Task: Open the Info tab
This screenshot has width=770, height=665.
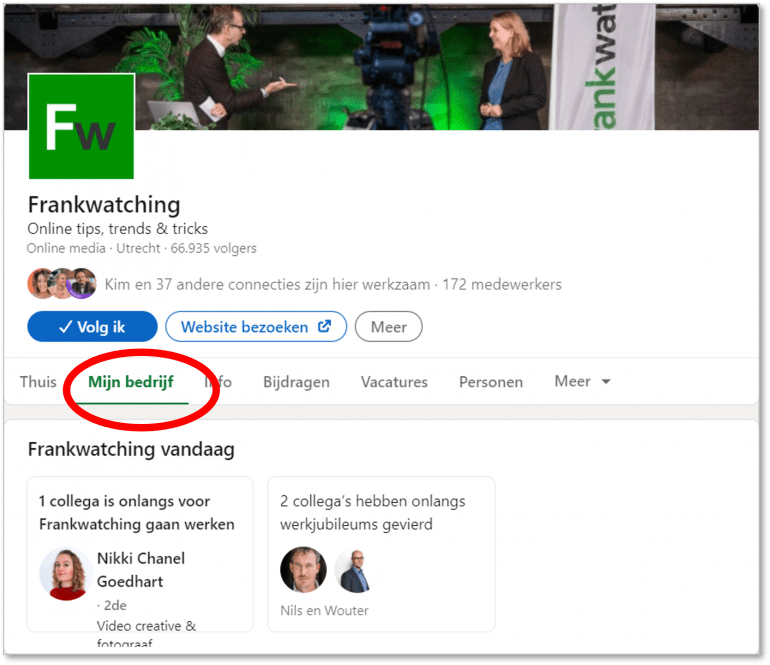Action: coord(218,382)
